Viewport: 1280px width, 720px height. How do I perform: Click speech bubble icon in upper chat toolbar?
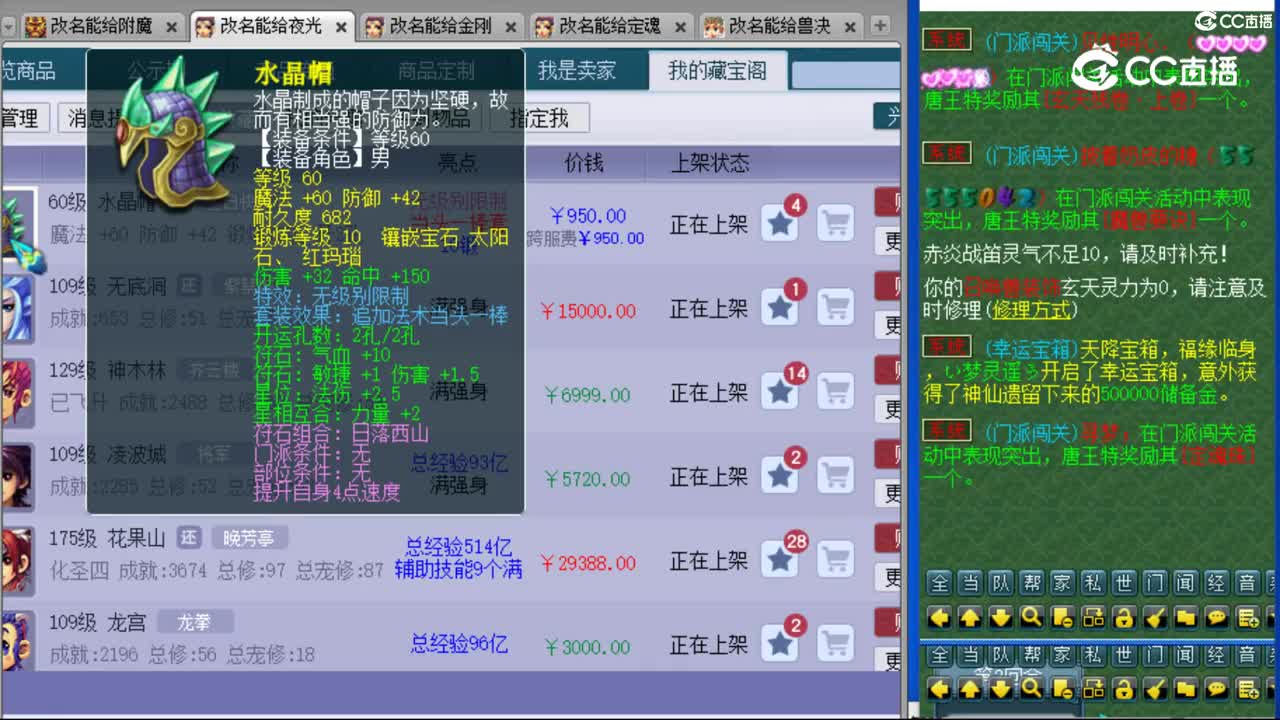pos(1217,617)
